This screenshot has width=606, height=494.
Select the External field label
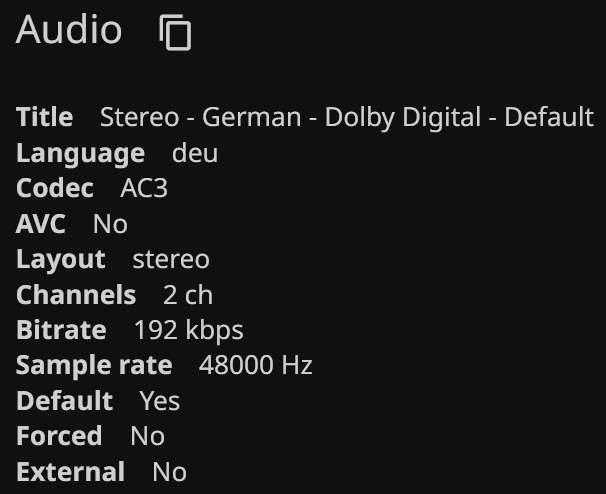pos(71,472)
